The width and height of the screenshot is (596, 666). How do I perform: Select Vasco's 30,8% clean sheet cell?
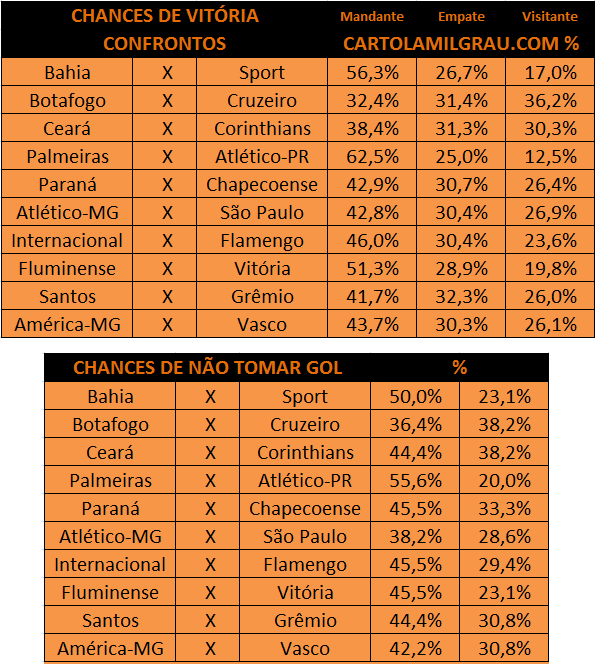[x=504, y=649]
